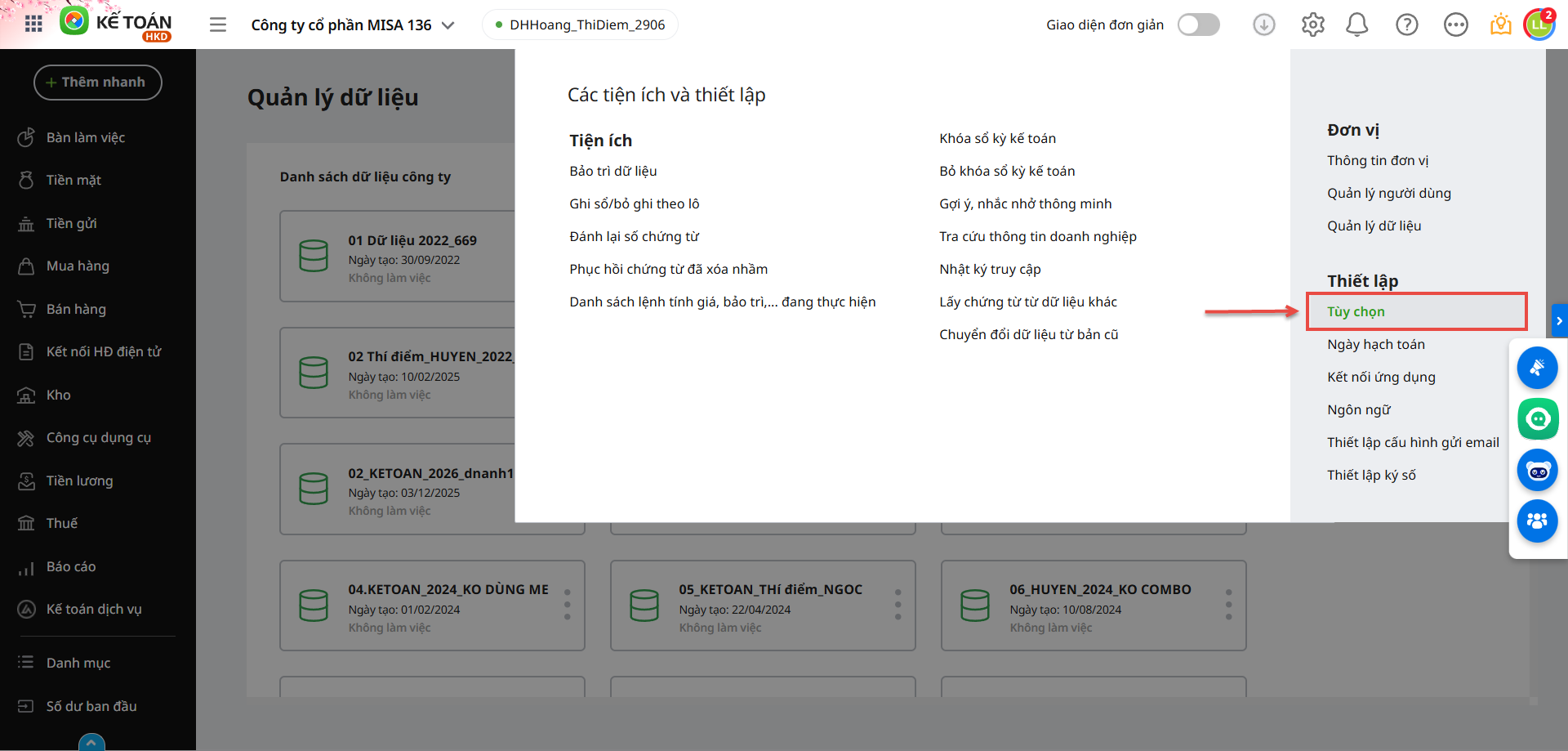Screen dimensions: 1568x751
Task: Open Khóa sổ kỳ kế toán link
Action: (997, 138)
